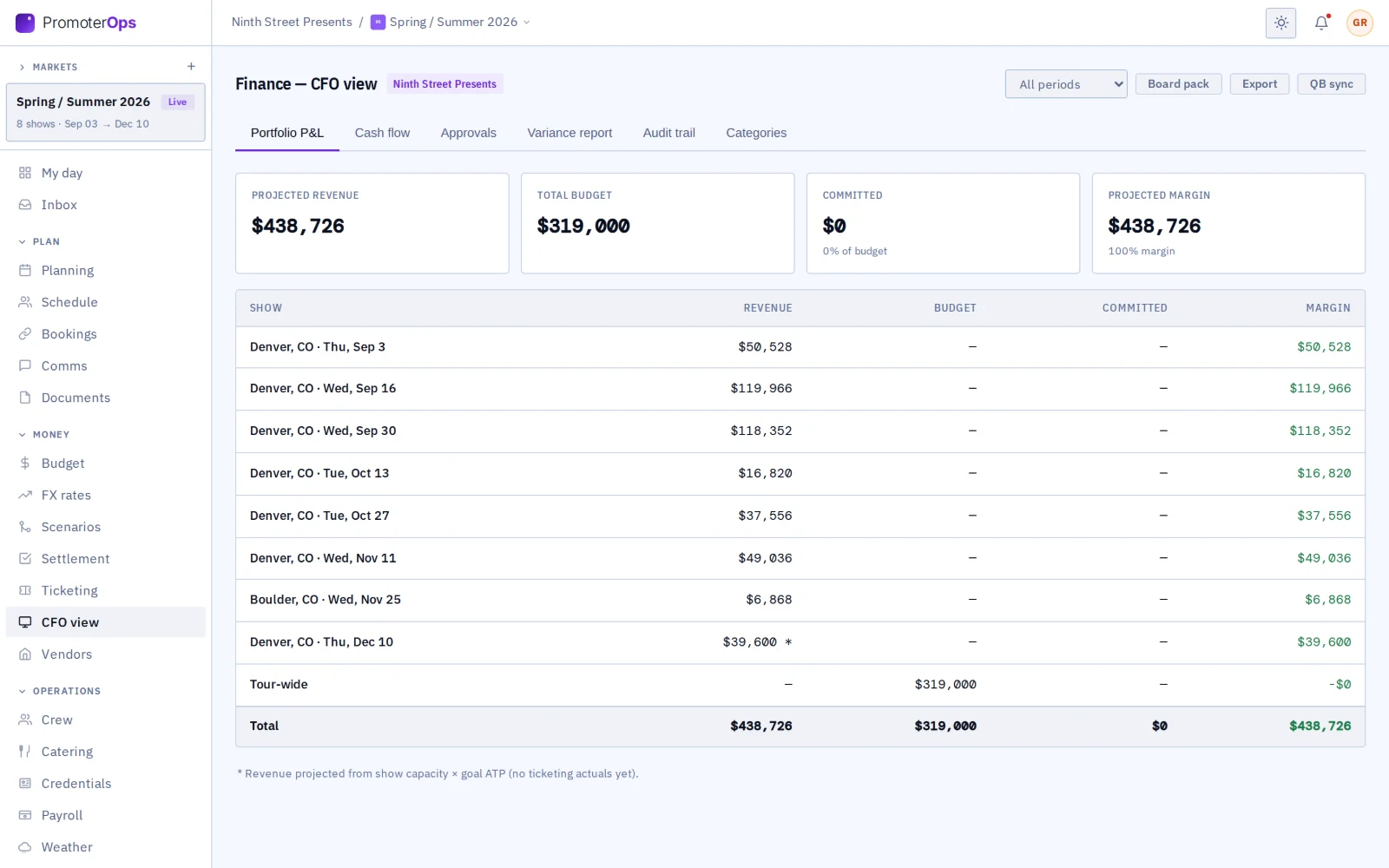Open Inbox in the sidebar
The height and width of the screenshot is (868, 1389).
tap(106, 205)
